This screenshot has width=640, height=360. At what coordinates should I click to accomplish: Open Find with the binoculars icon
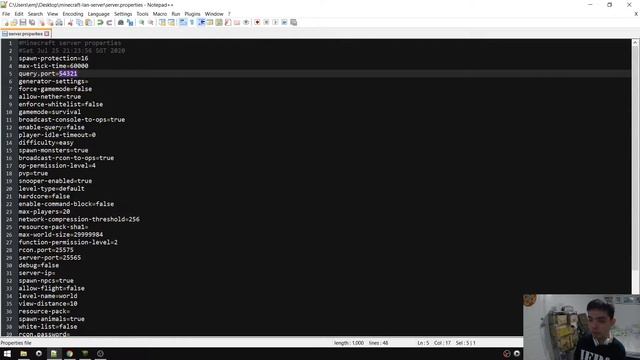121,22
